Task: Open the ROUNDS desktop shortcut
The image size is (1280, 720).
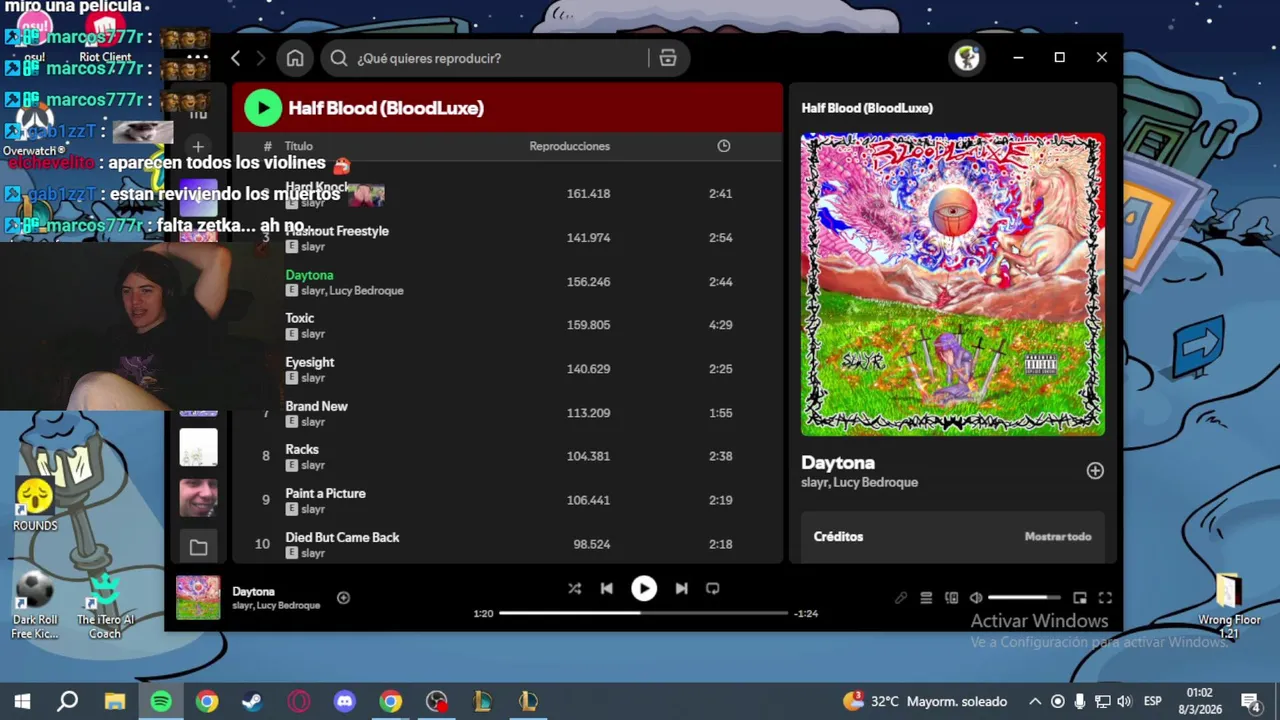Action: 35,505
